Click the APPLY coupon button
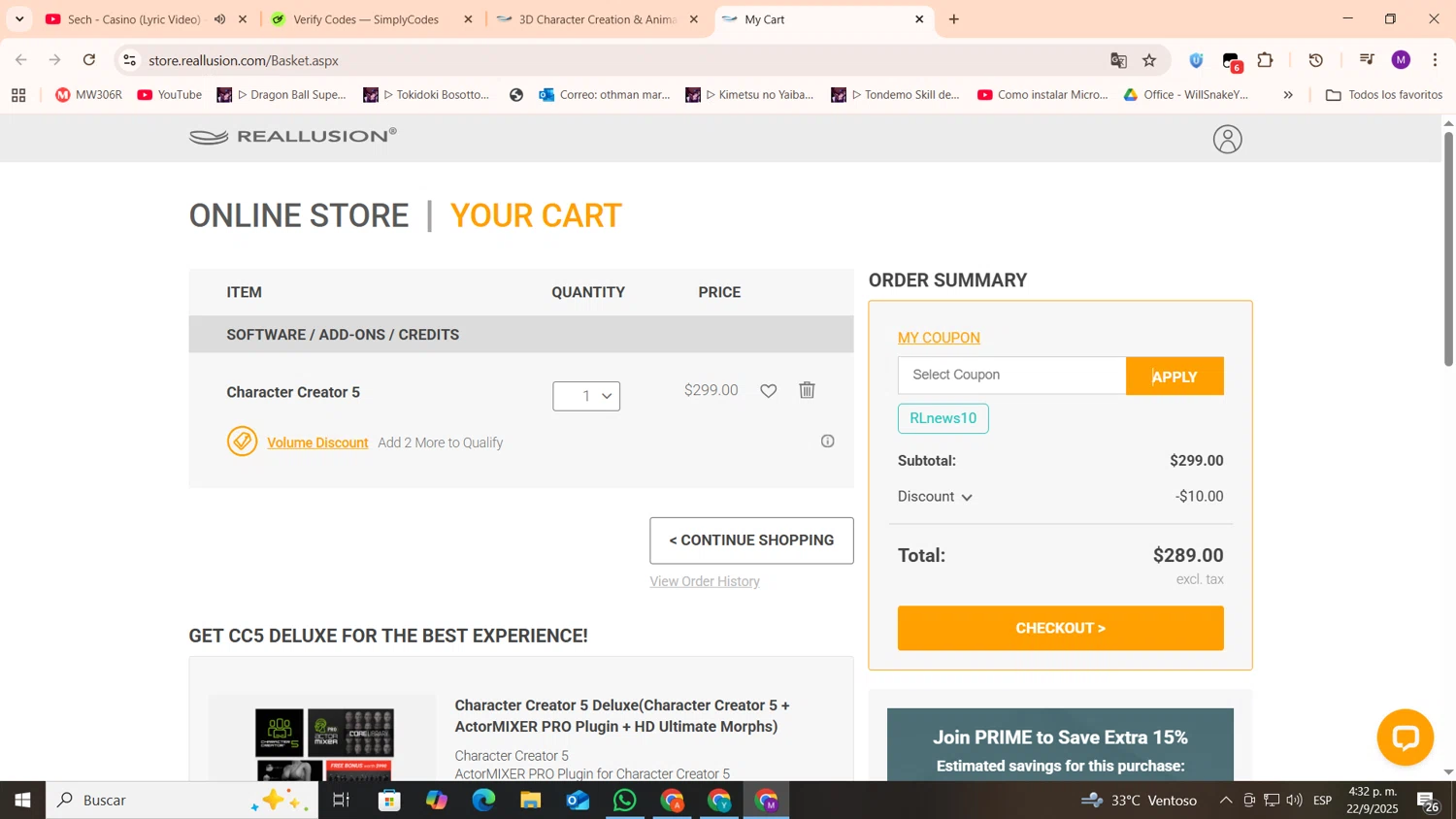 (1175, 377)
